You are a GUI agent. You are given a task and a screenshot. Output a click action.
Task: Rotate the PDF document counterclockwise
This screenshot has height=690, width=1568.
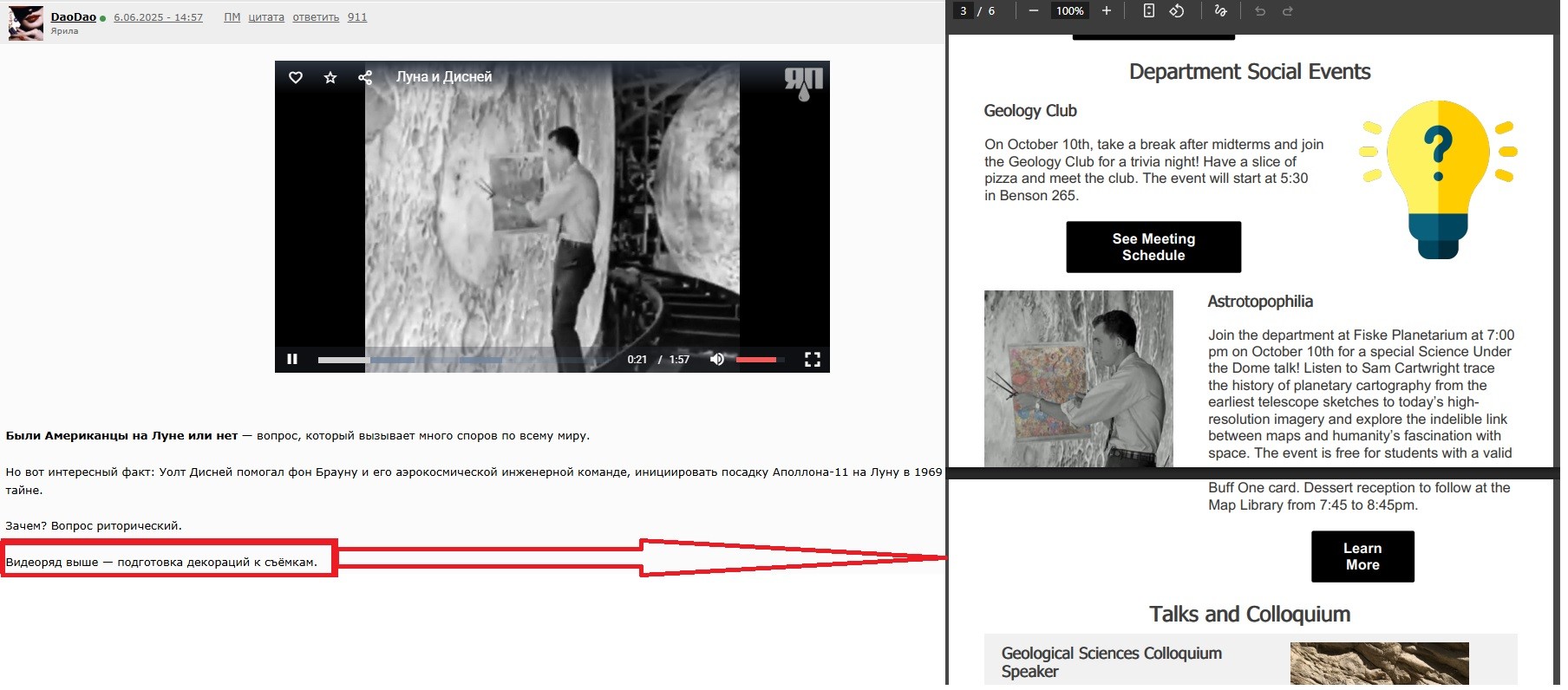1177,11
